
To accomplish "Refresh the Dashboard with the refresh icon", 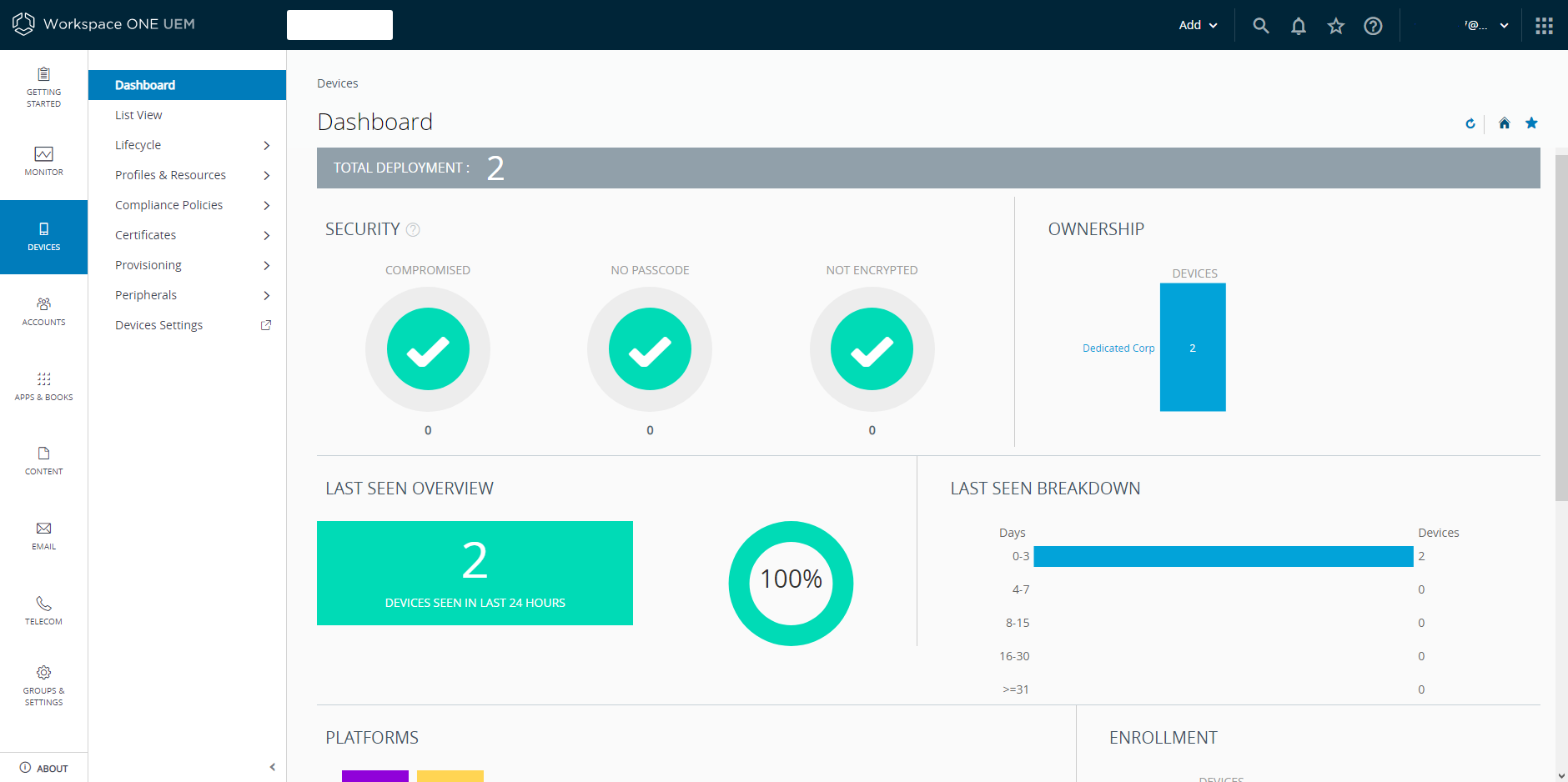I will click(x=1470, y=123).
